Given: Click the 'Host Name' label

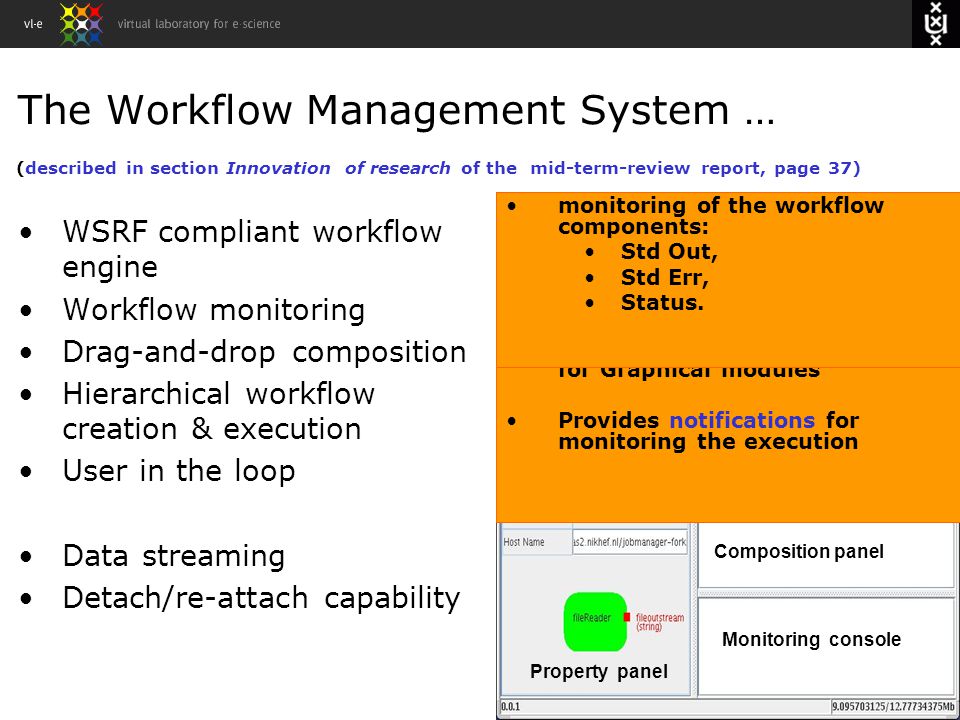Looking at the screenshot, I should click(524, 542).
